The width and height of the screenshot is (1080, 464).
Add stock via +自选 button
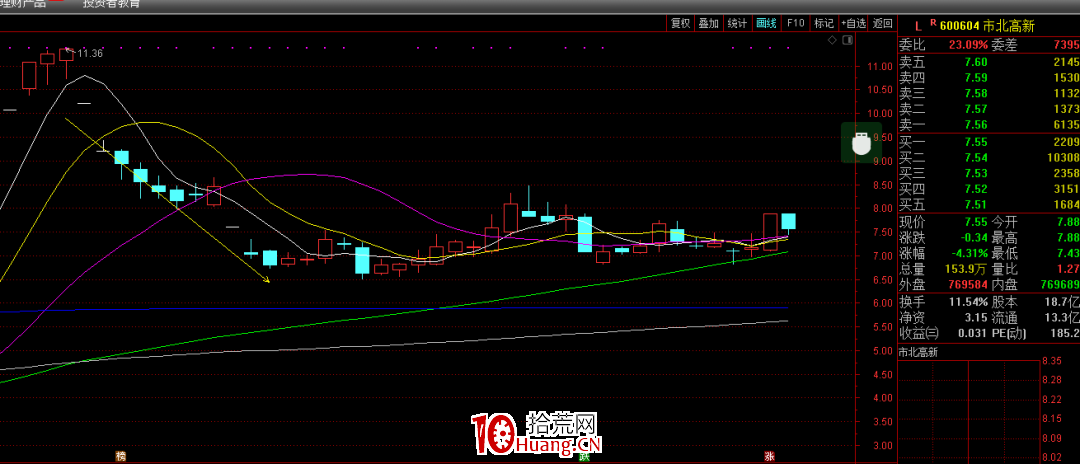853,23
